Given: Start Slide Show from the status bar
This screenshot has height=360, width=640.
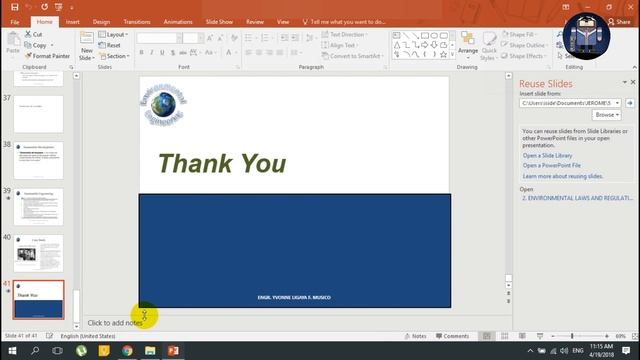Looking at the screenshot, I should pyautogui.click(x=540, y=336).
